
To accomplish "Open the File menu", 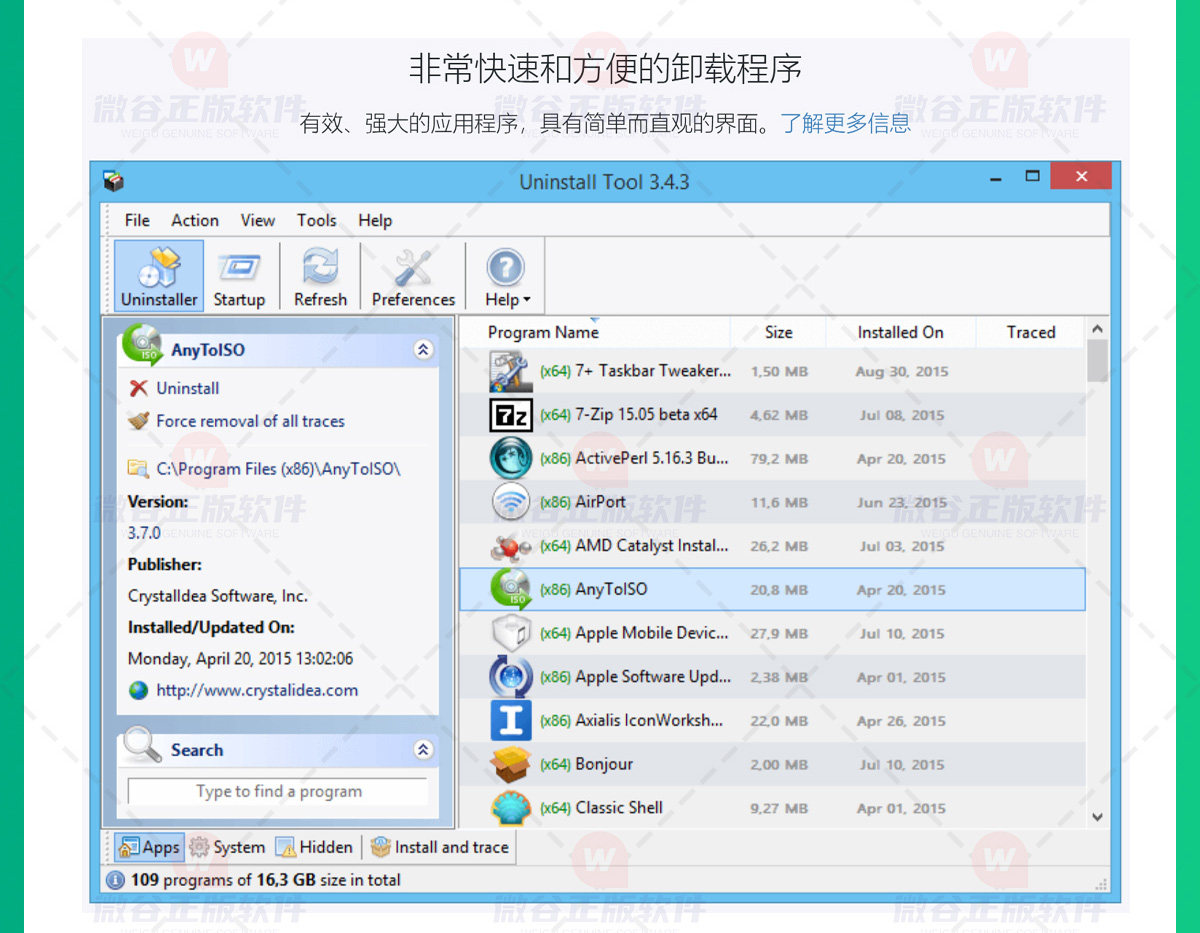I will 137,220.
